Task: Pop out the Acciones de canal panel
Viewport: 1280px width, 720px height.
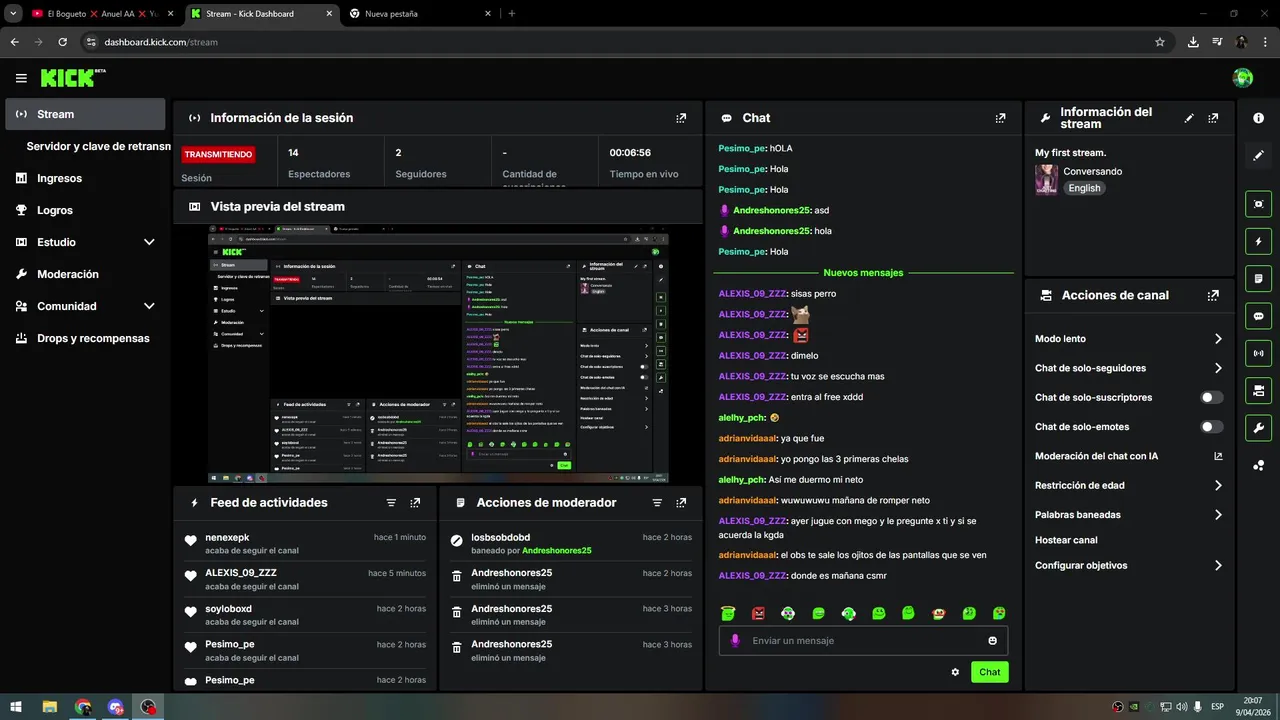Action: pos(1213,296)
